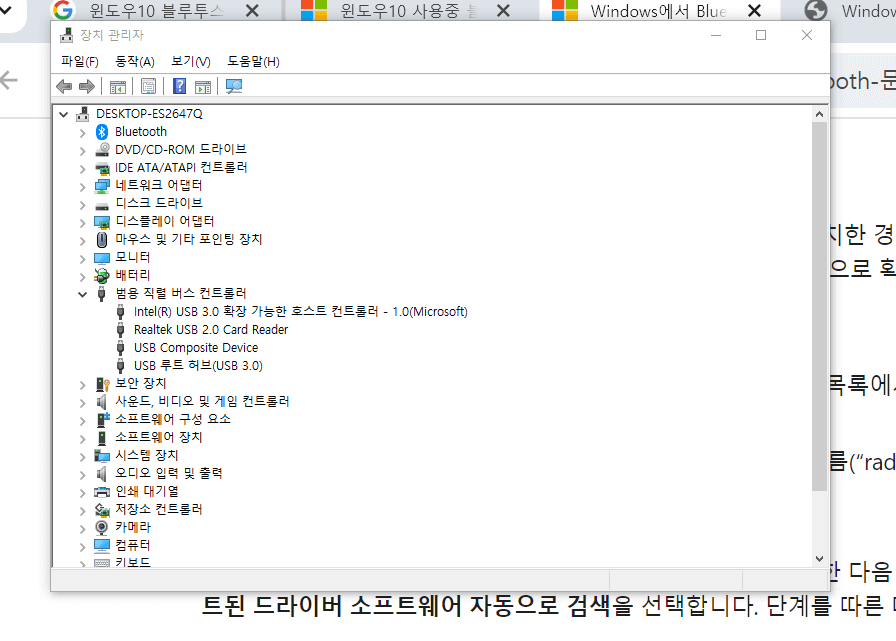The image size is (896, 641).
Task: Click the vertical scrollbar thumb in device tree
Action: click(x=819, y=306)
